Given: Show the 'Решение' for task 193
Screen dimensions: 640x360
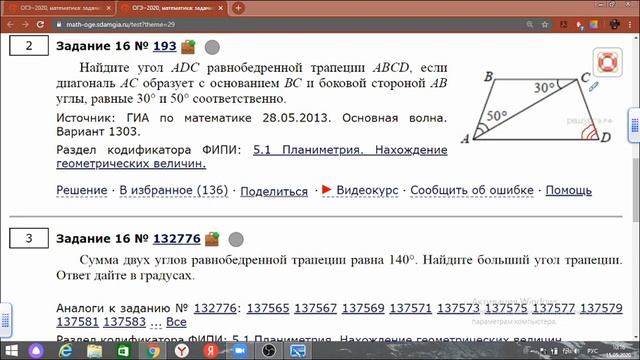Looking at the screenshot, I should [82, 190].
